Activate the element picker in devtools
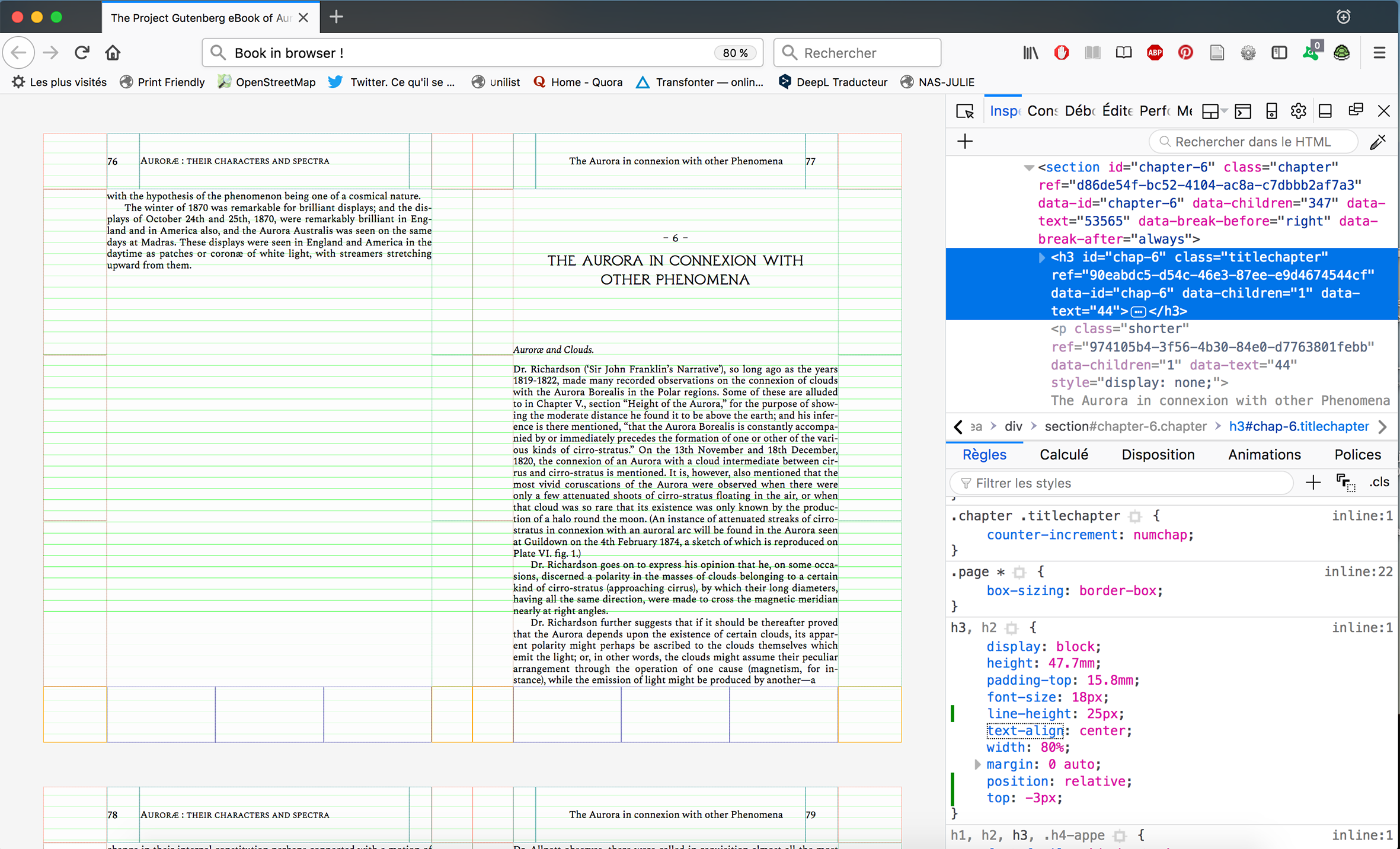Image resolution: width=1400 pixels, height=849 pixels. (x=965, y=111)
